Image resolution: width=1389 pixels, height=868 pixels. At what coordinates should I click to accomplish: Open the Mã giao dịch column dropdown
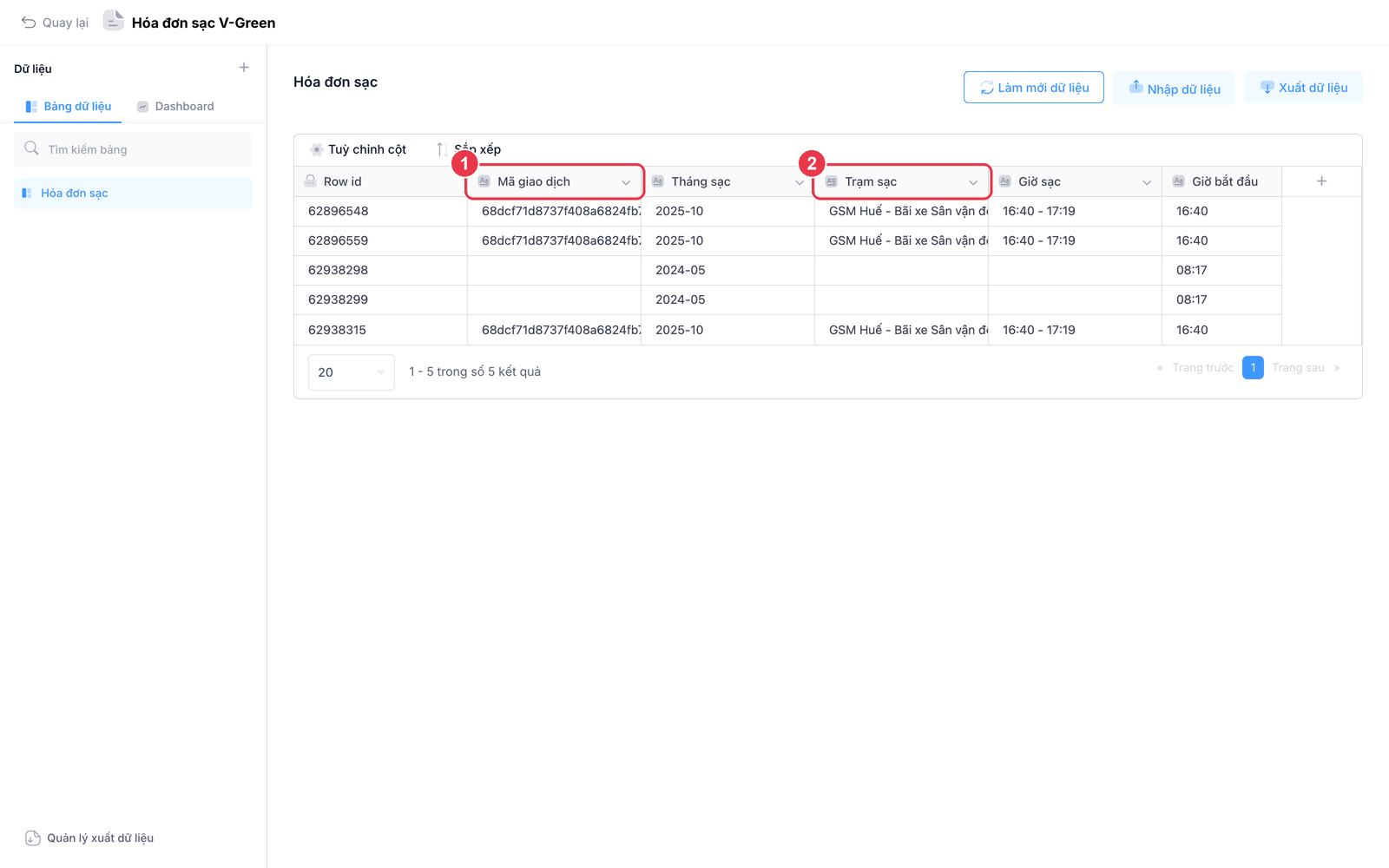click(626, 182)
